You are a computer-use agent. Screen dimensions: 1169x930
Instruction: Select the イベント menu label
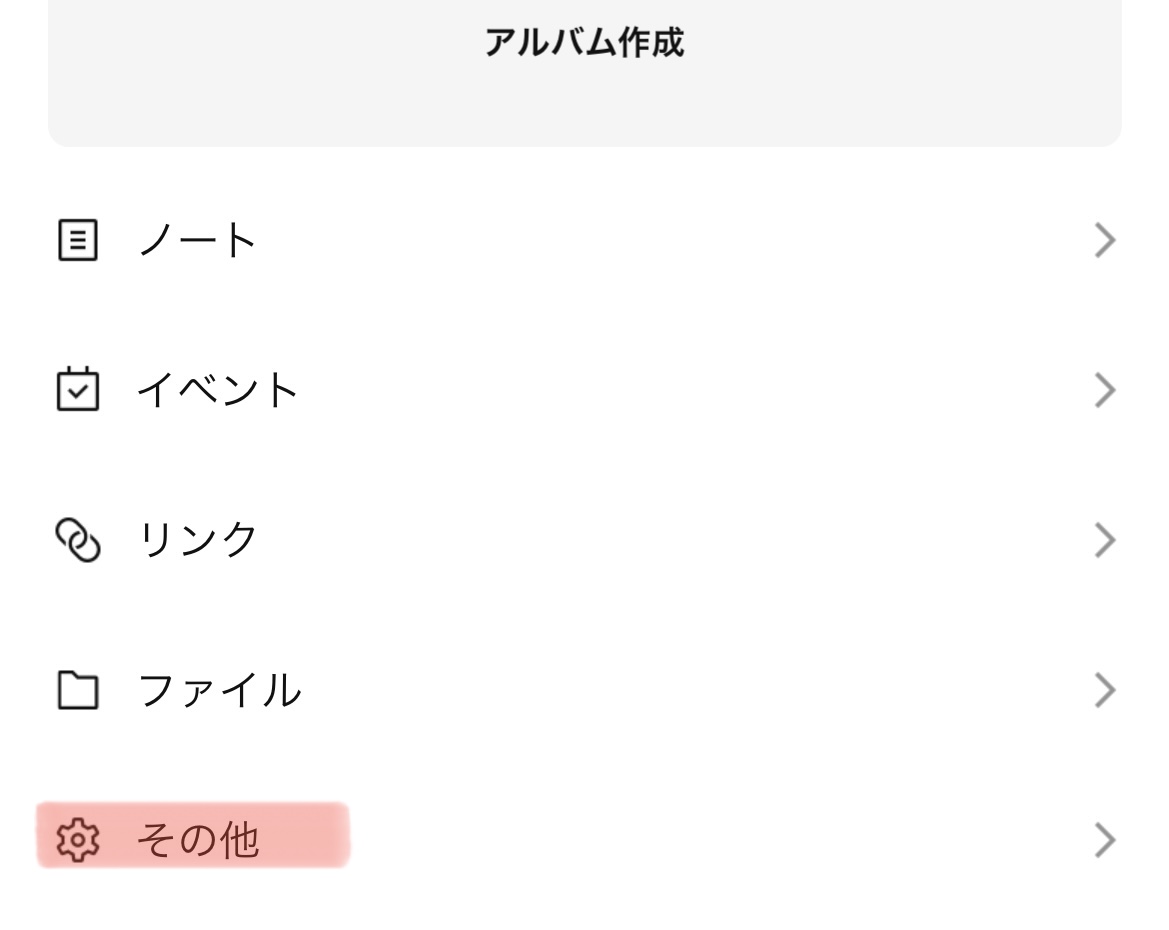click(x=218, y=390)
